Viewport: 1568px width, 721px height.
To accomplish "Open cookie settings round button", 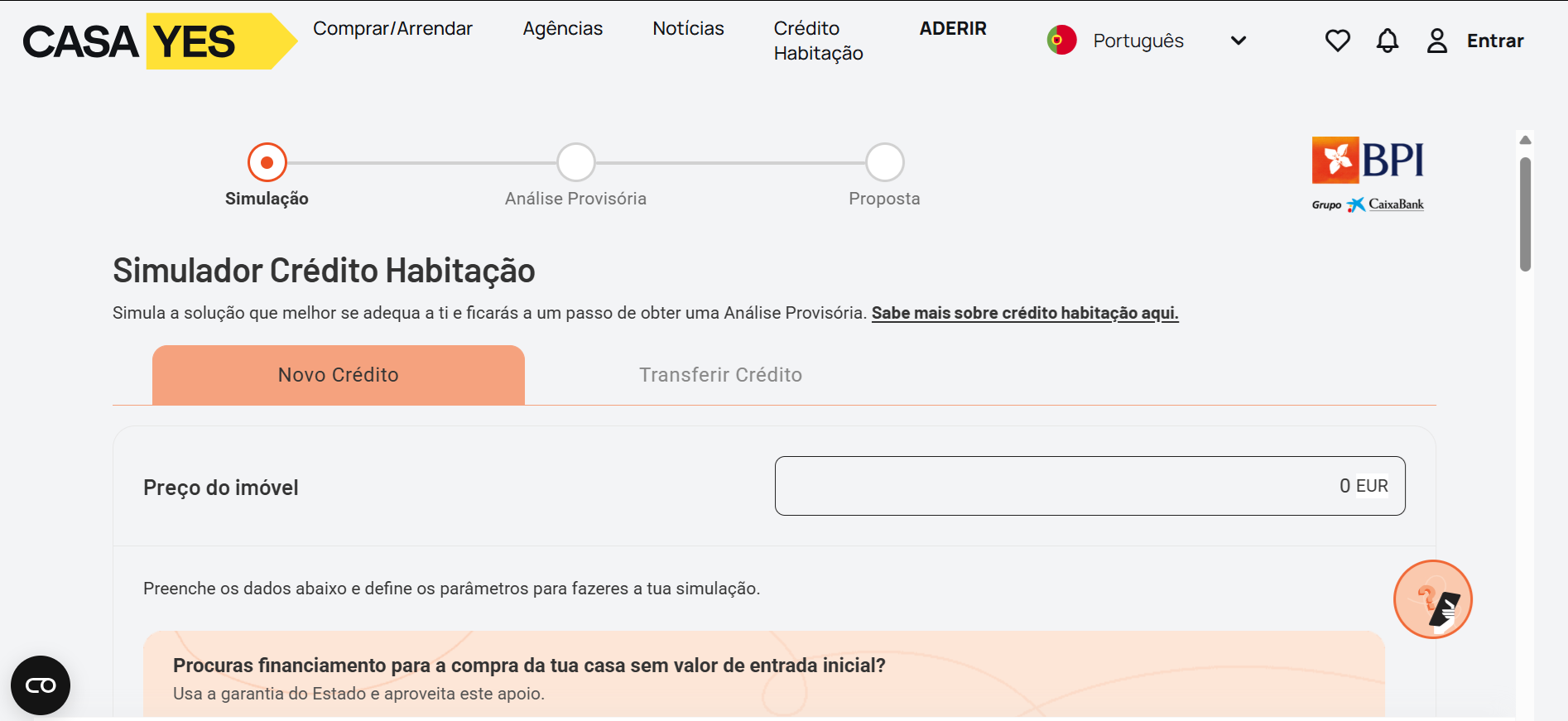I will pos(41,685).
